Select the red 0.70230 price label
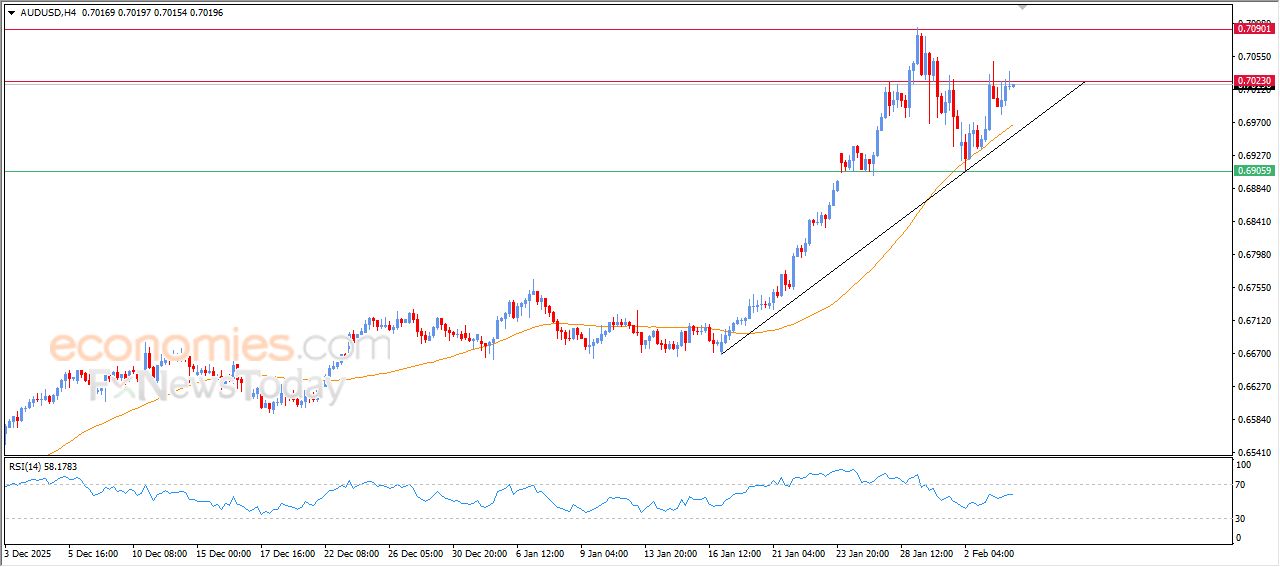1280x567 pixels. click(1254, 81)
